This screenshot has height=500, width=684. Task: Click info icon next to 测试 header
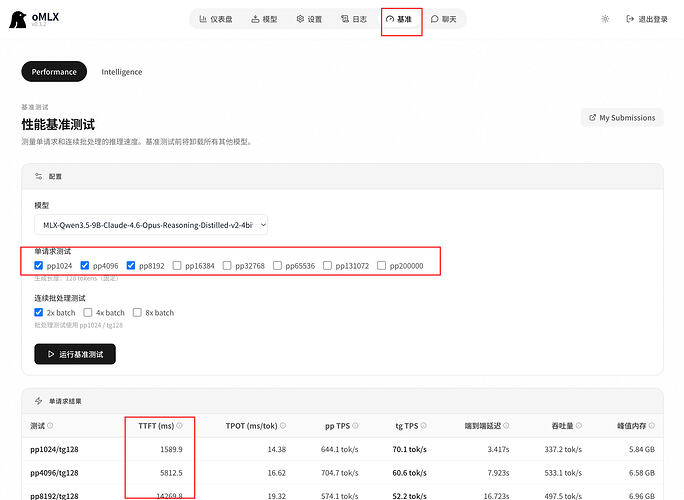click(50, 425)
